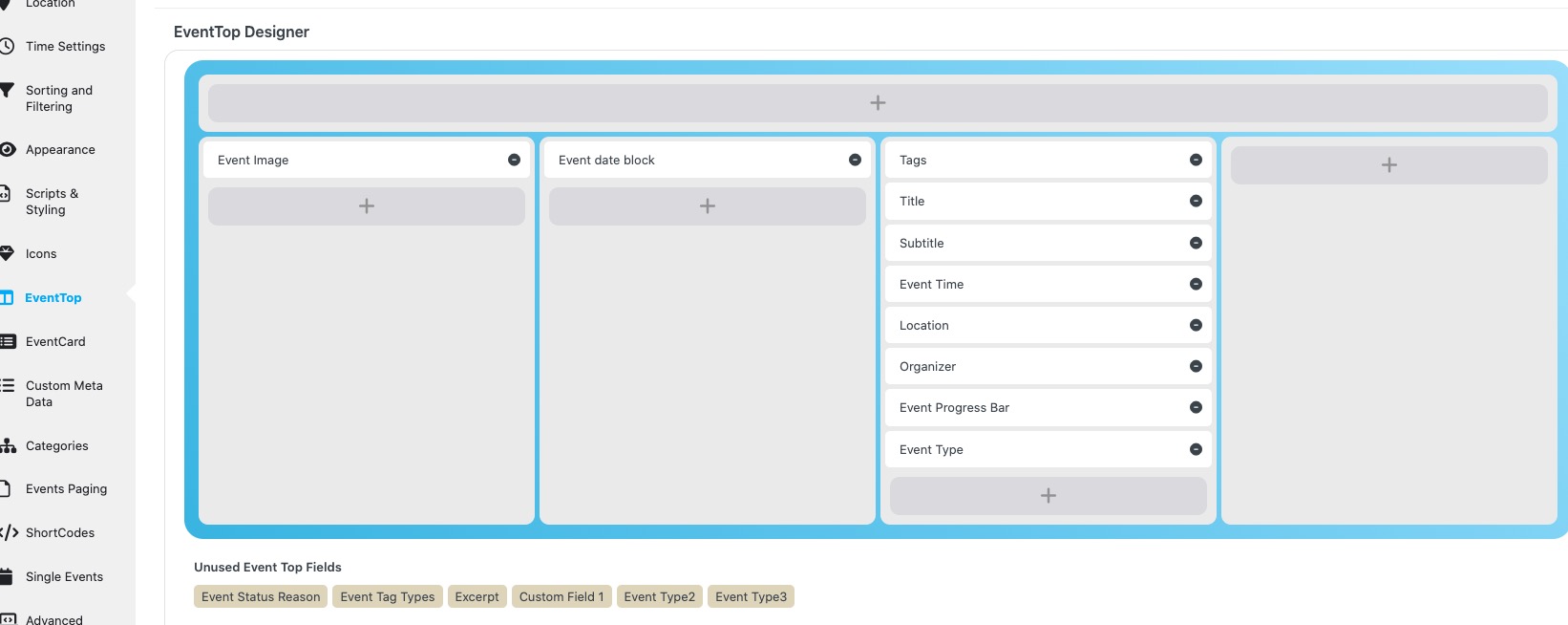Click the minus icon next to Tags

(1196, 161)
